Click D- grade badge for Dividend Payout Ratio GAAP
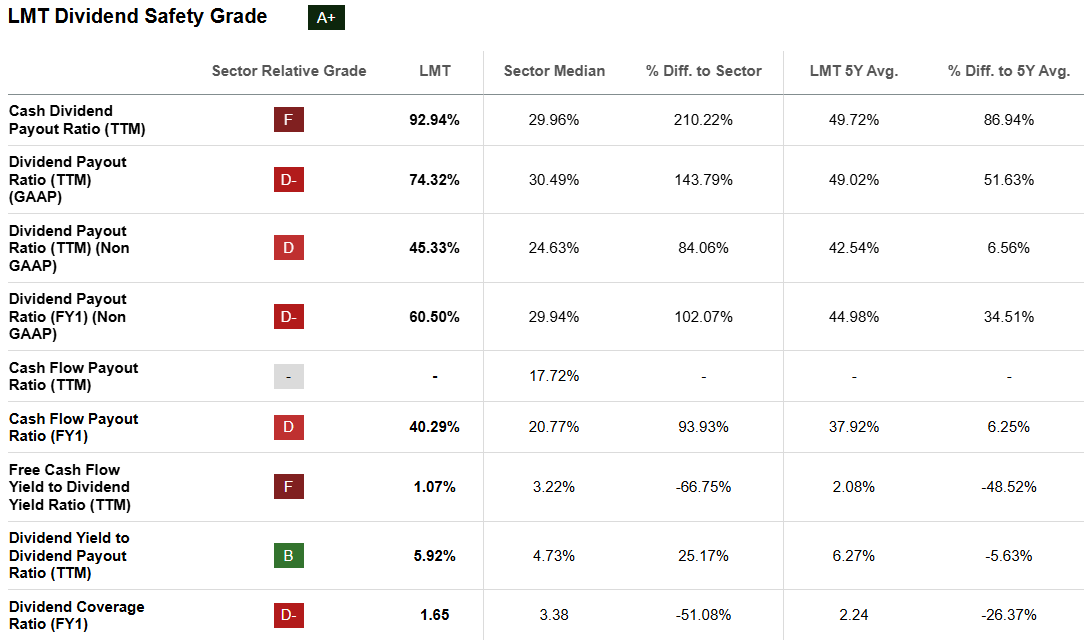This screenshot has width=1090, height=640. 289,180
